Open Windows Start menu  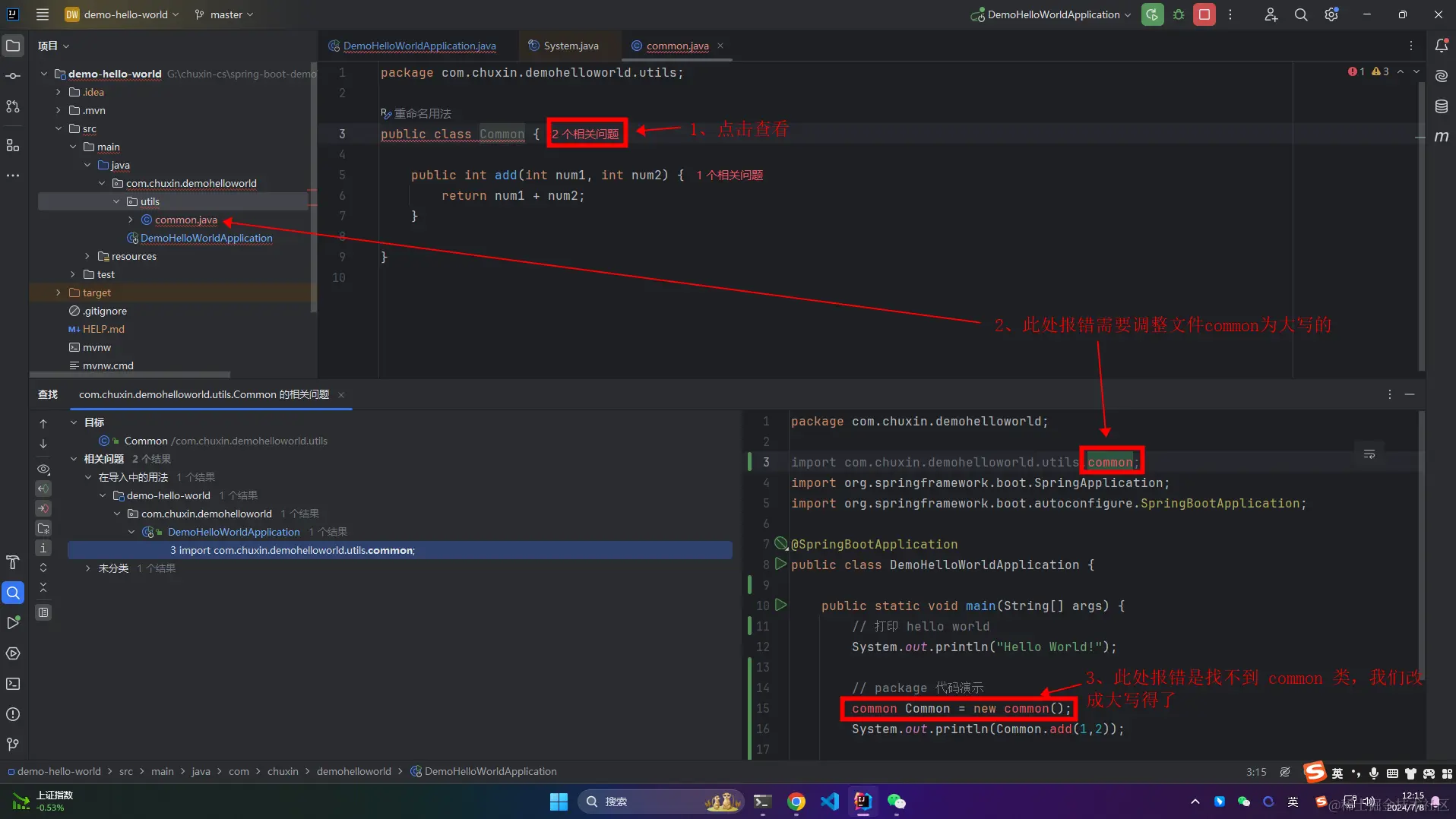559,802
